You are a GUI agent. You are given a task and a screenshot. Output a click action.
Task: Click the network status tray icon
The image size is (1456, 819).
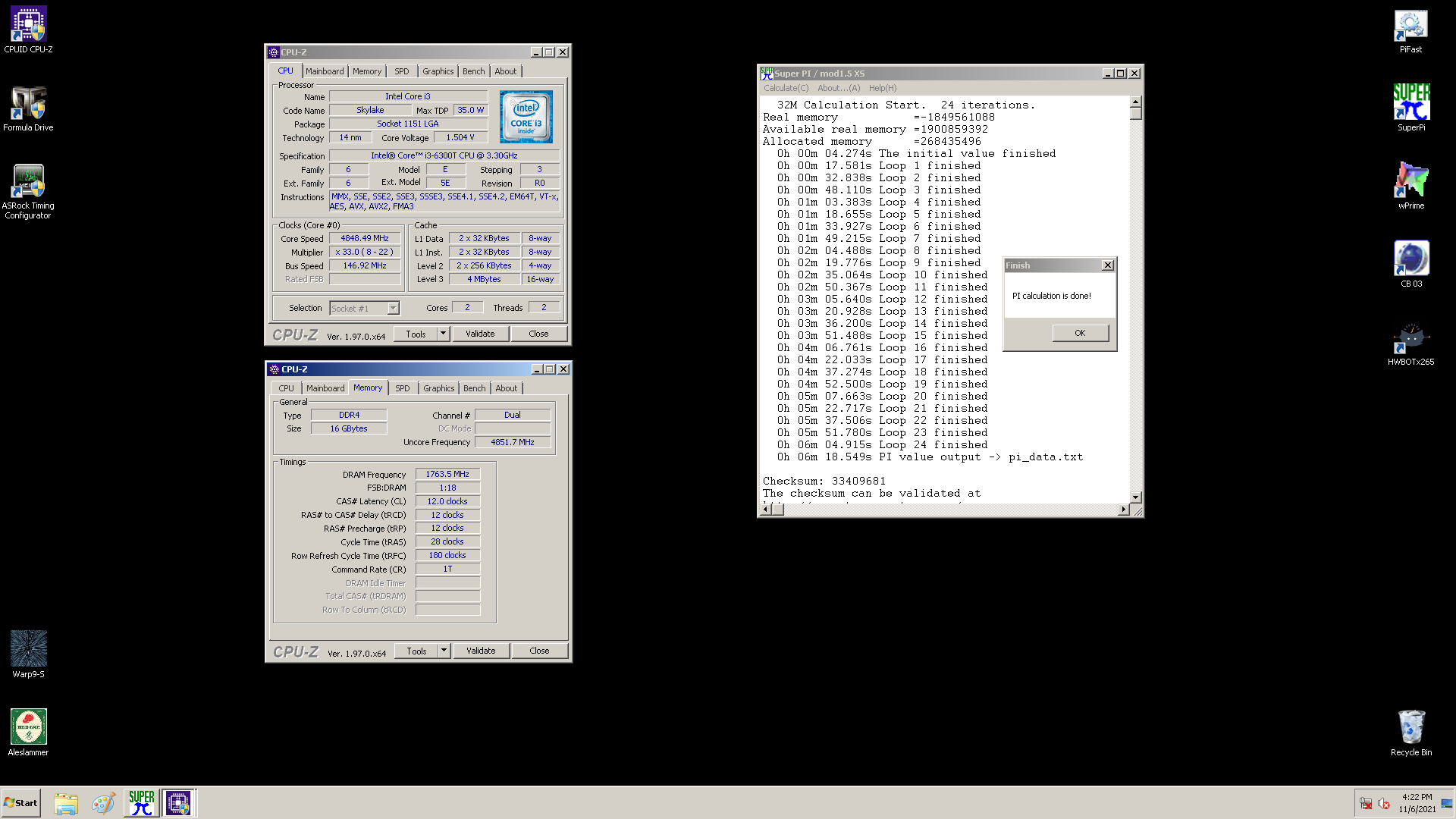(1365, 803)
